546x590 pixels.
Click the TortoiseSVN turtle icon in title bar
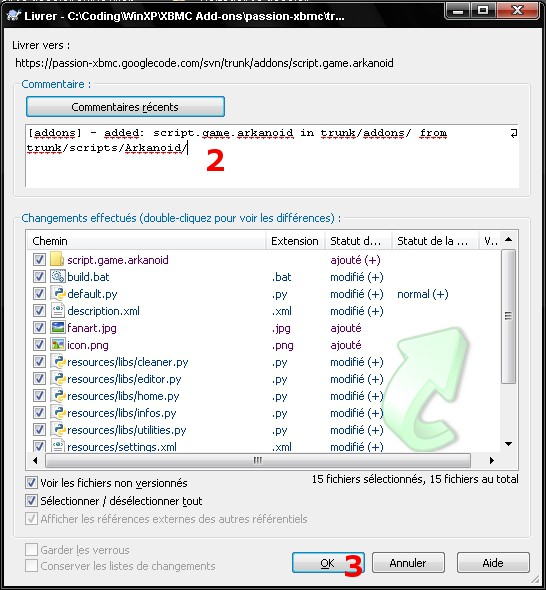pos(14,15)
